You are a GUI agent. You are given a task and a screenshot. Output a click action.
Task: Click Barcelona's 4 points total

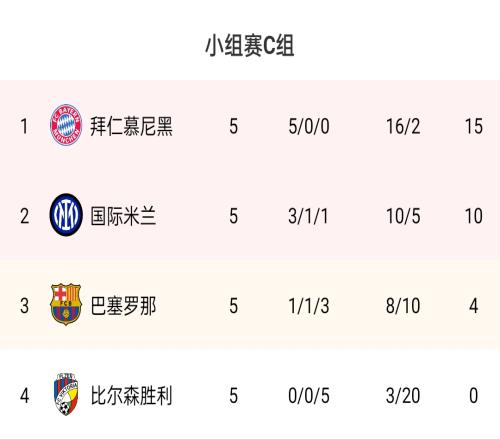click(x=474, y=306)
